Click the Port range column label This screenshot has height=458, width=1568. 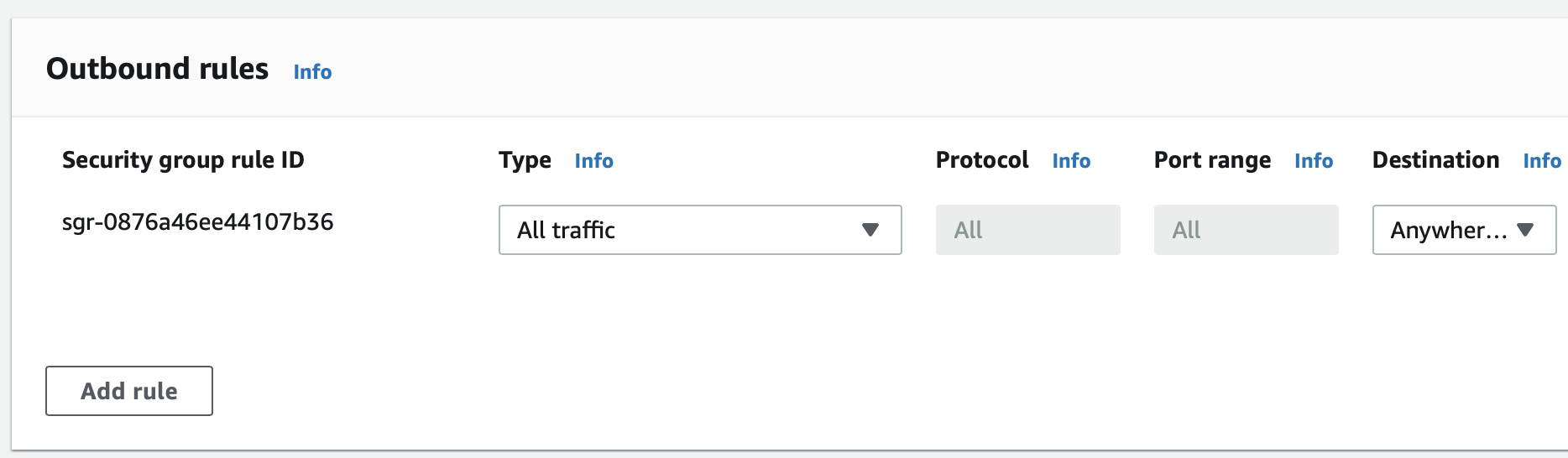coord(1212,160)
